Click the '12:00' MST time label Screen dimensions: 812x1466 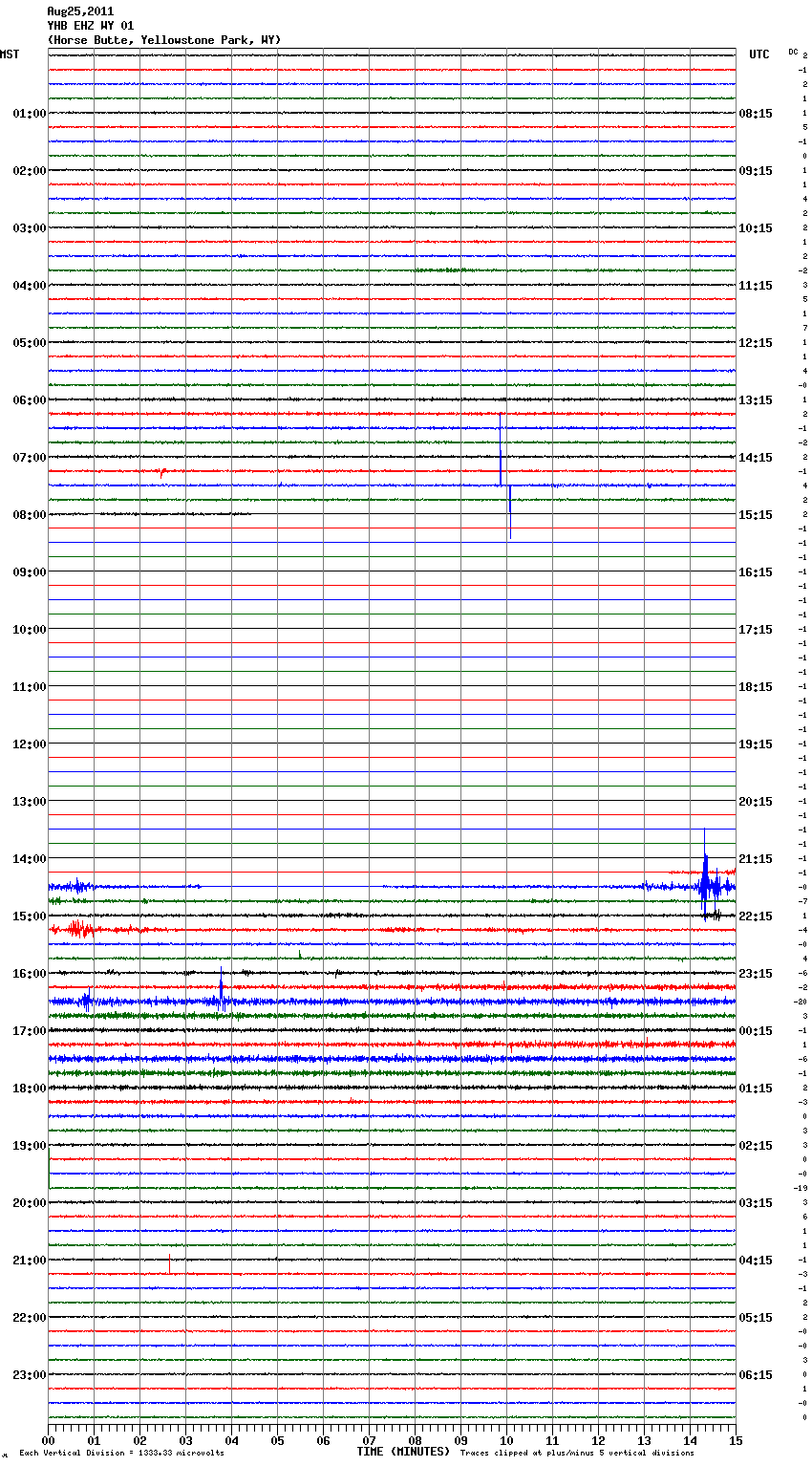[29, 744]
